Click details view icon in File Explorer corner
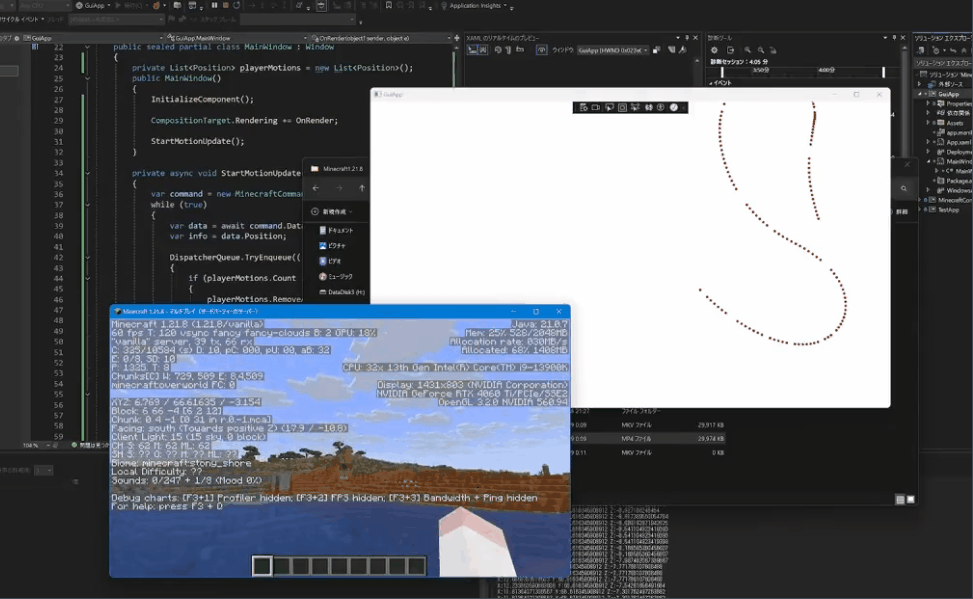The image size is (973, 599). tap(900, 499)
